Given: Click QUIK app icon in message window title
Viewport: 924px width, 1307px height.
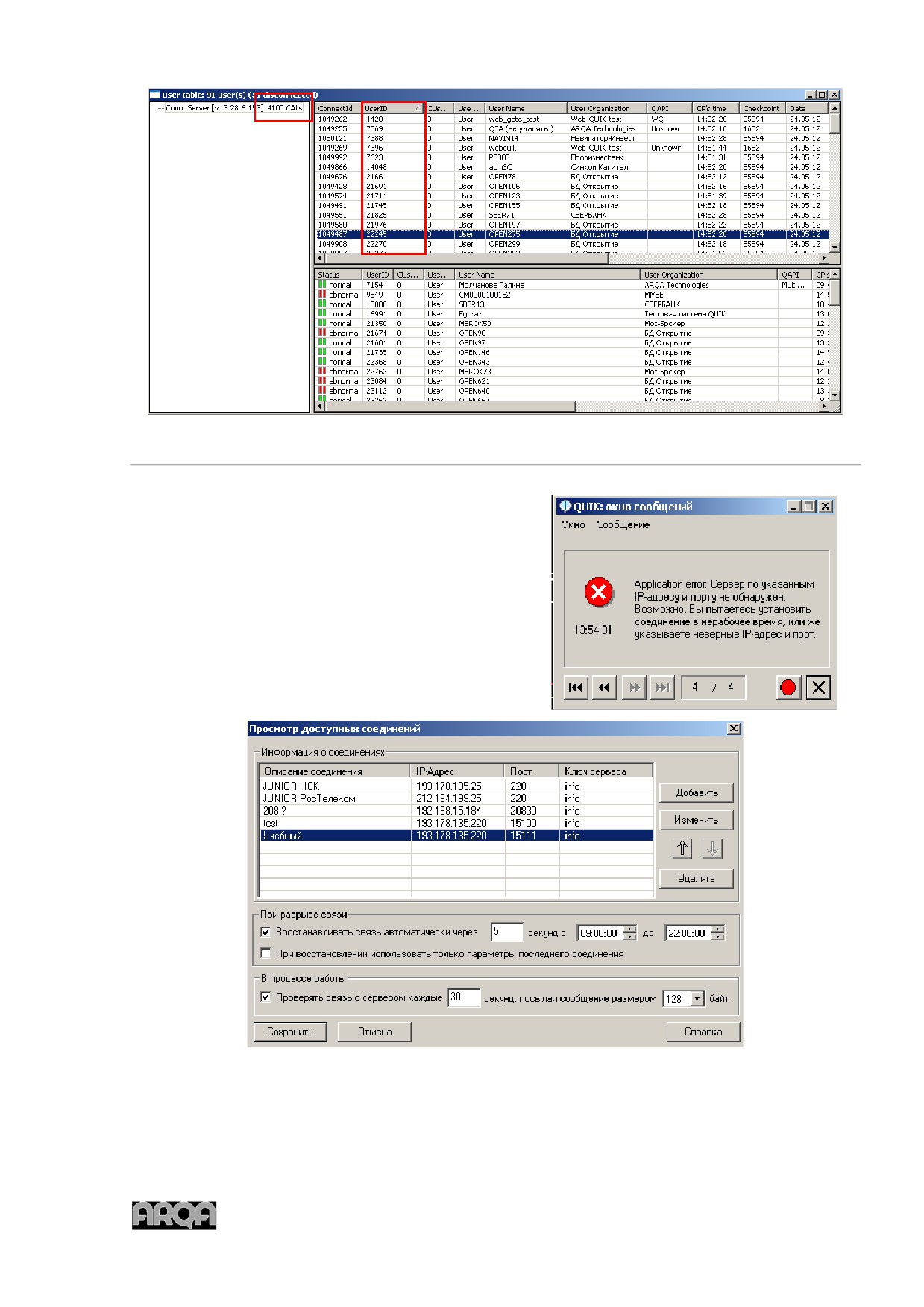Looking at the screenshot, I should (565, 506).
